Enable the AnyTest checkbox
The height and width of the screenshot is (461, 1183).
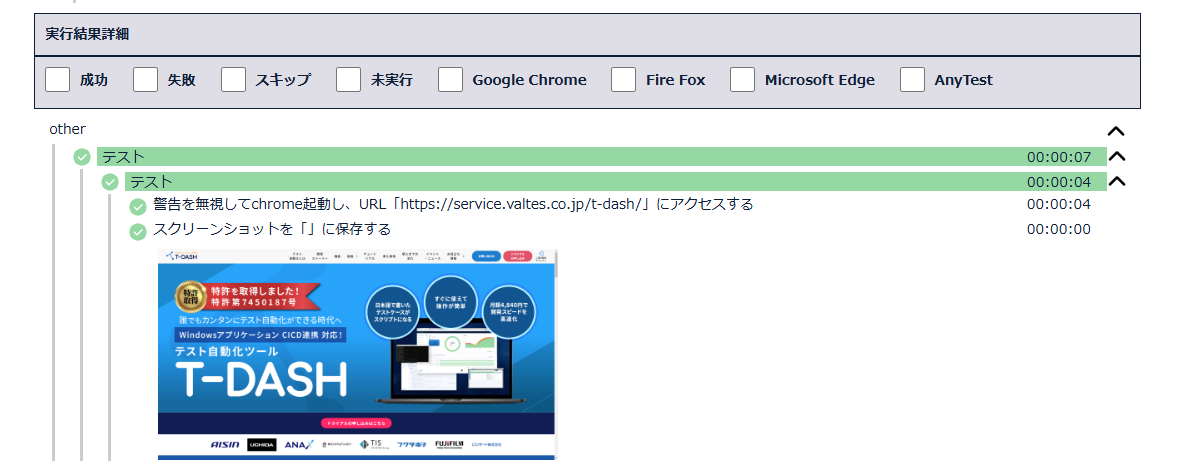pyautogui.click(x=913, y=80)
